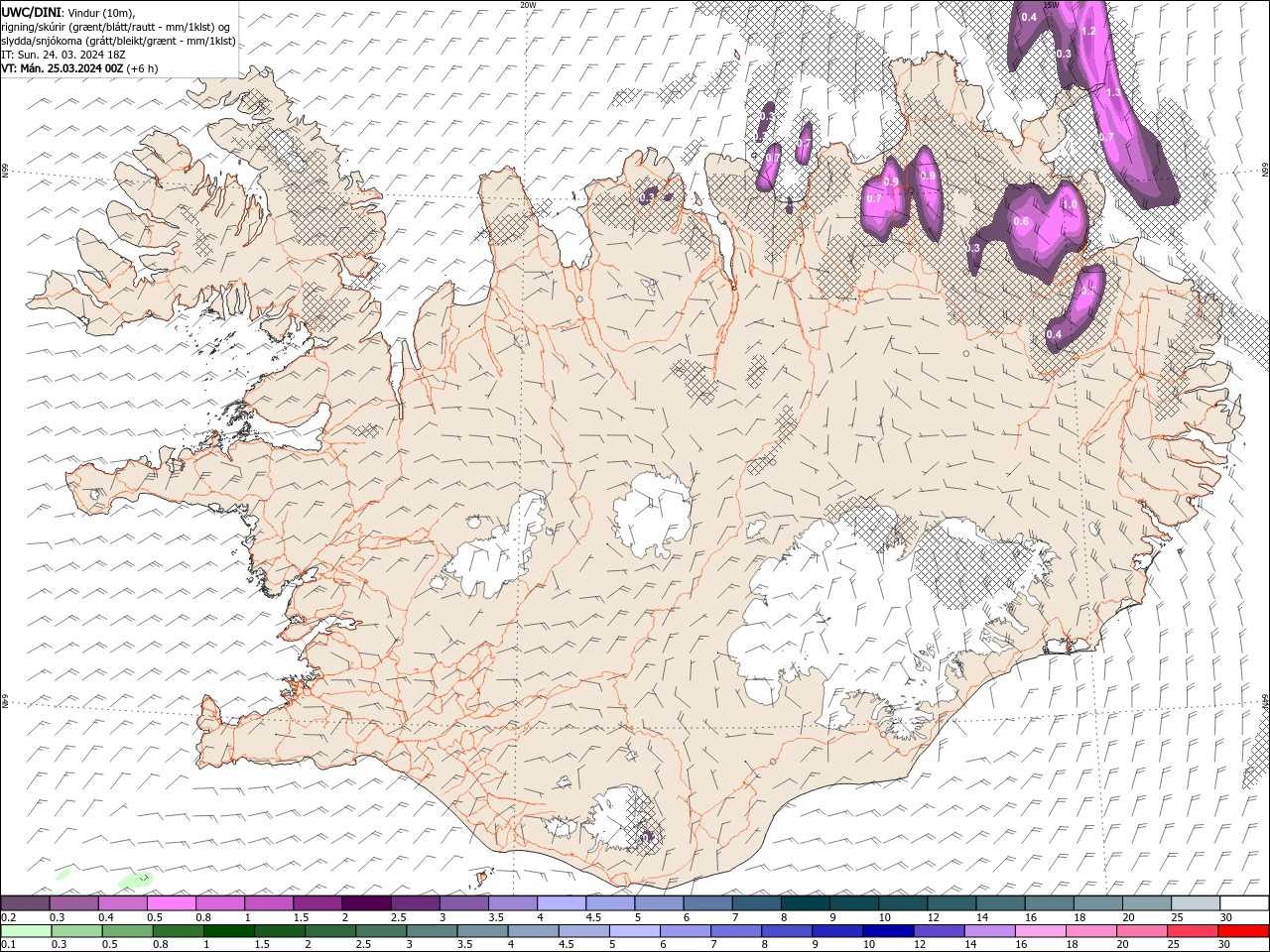
Task: Choose the white 30+ snow legend swatch
Action: click(1244, 903)
